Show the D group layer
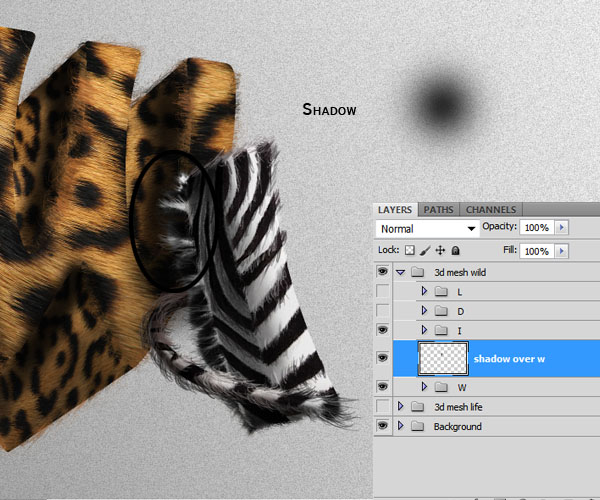This screenshot has width=600, height=500. pyautogui.click(x=382, y=310)
